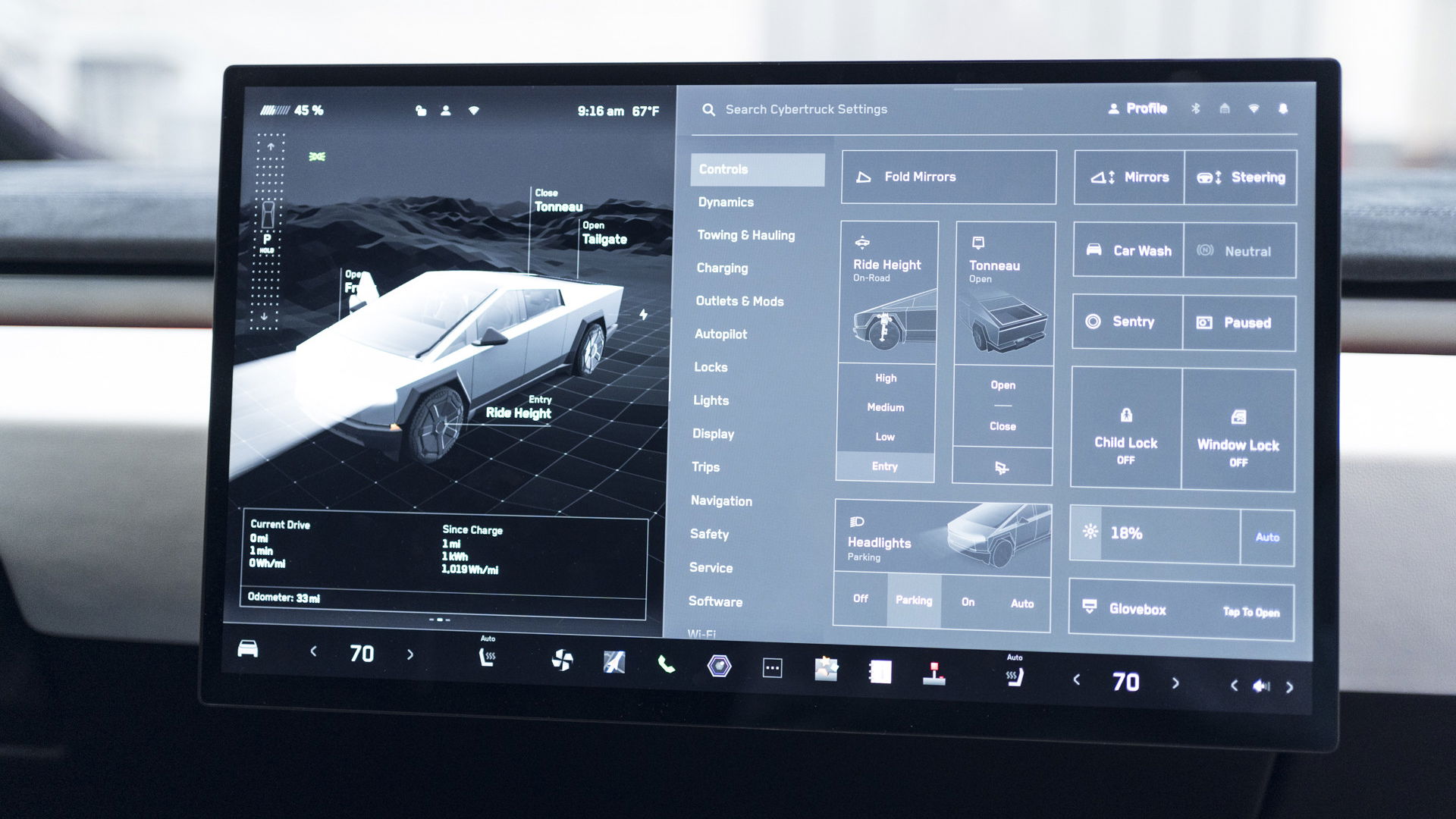Open the Phone app

[x=666, y=664]
